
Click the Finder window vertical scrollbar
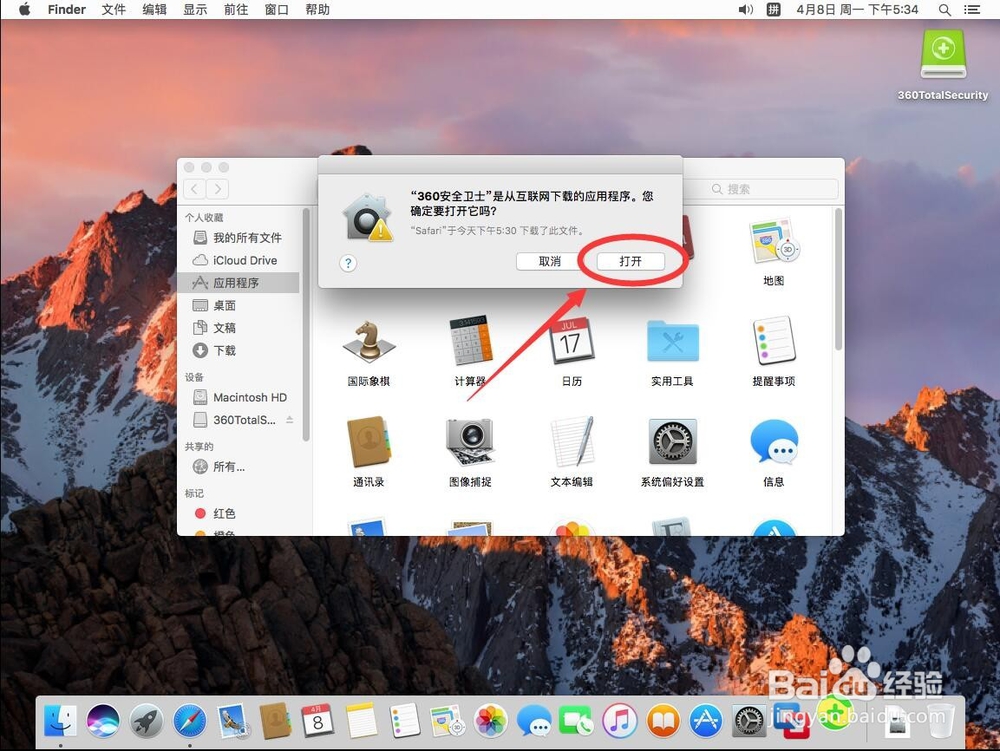click(838, 279)
